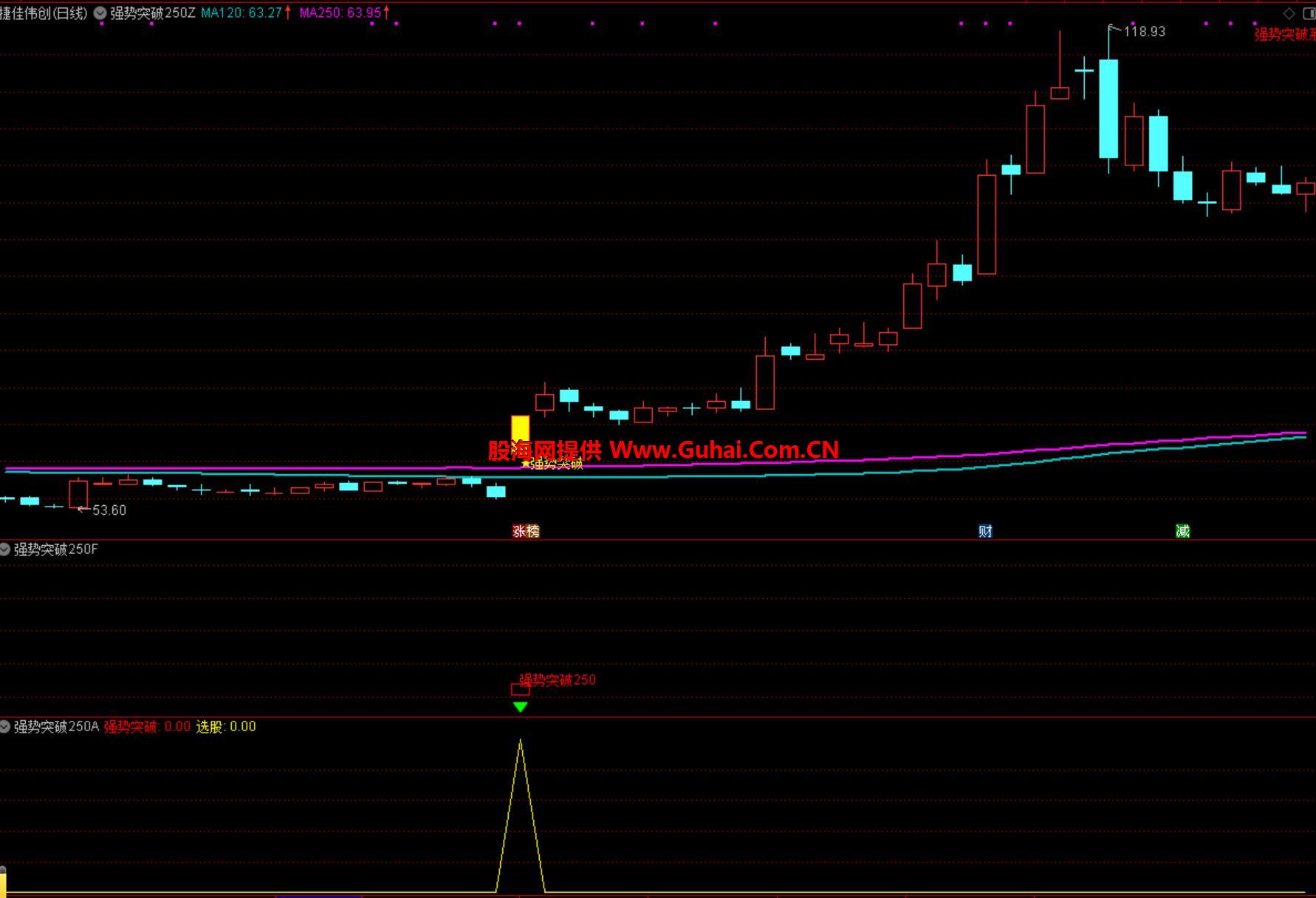1316x898 pixels.
Task: Click the peak of the yellow signal spike
Action: (x=521, y=741)
